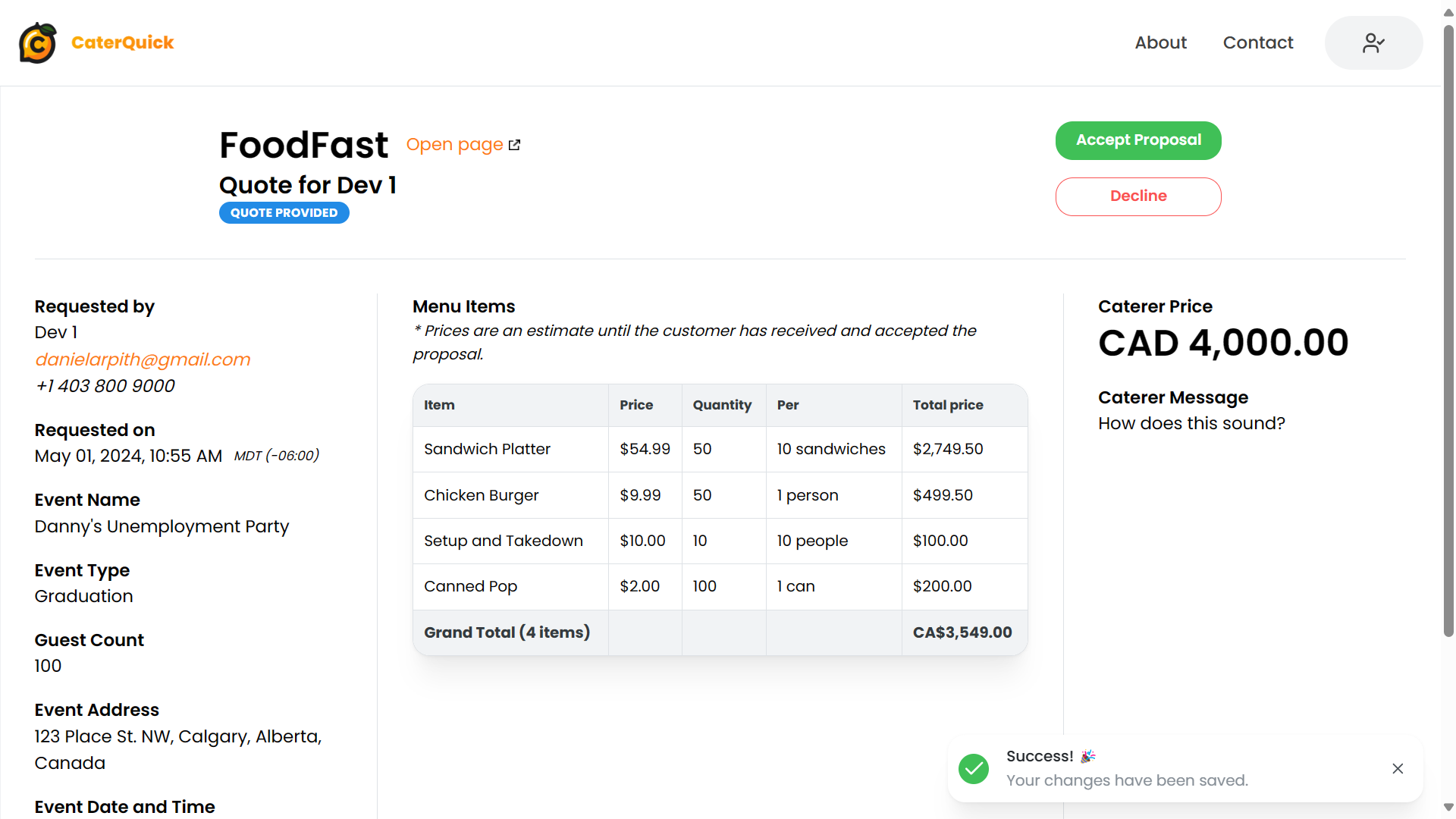Open the About menu item
The image size is (1456, 819).
point(1160,42)
